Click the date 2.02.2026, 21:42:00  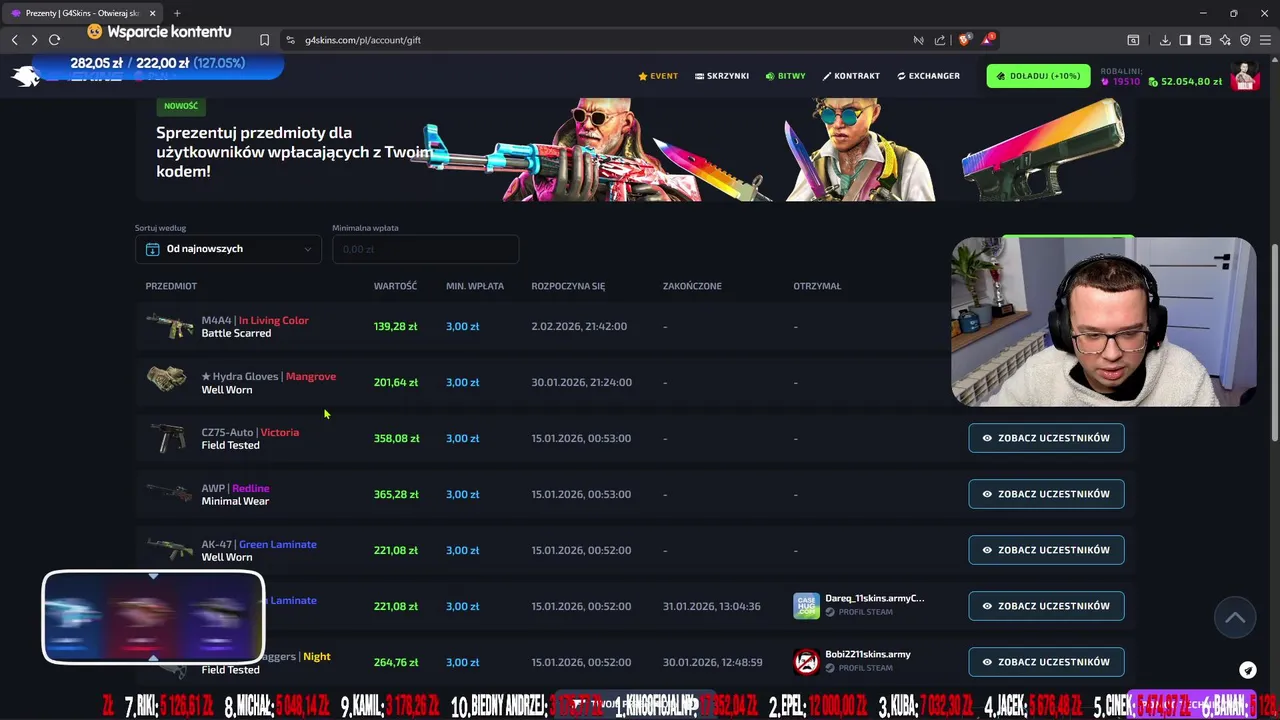coord(579,326)
